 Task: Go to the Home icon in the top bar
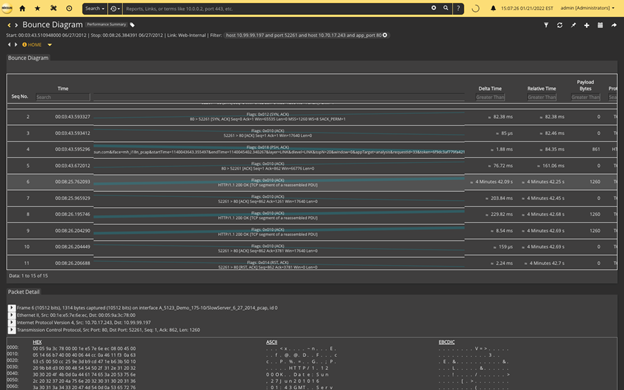pos(22,8)
